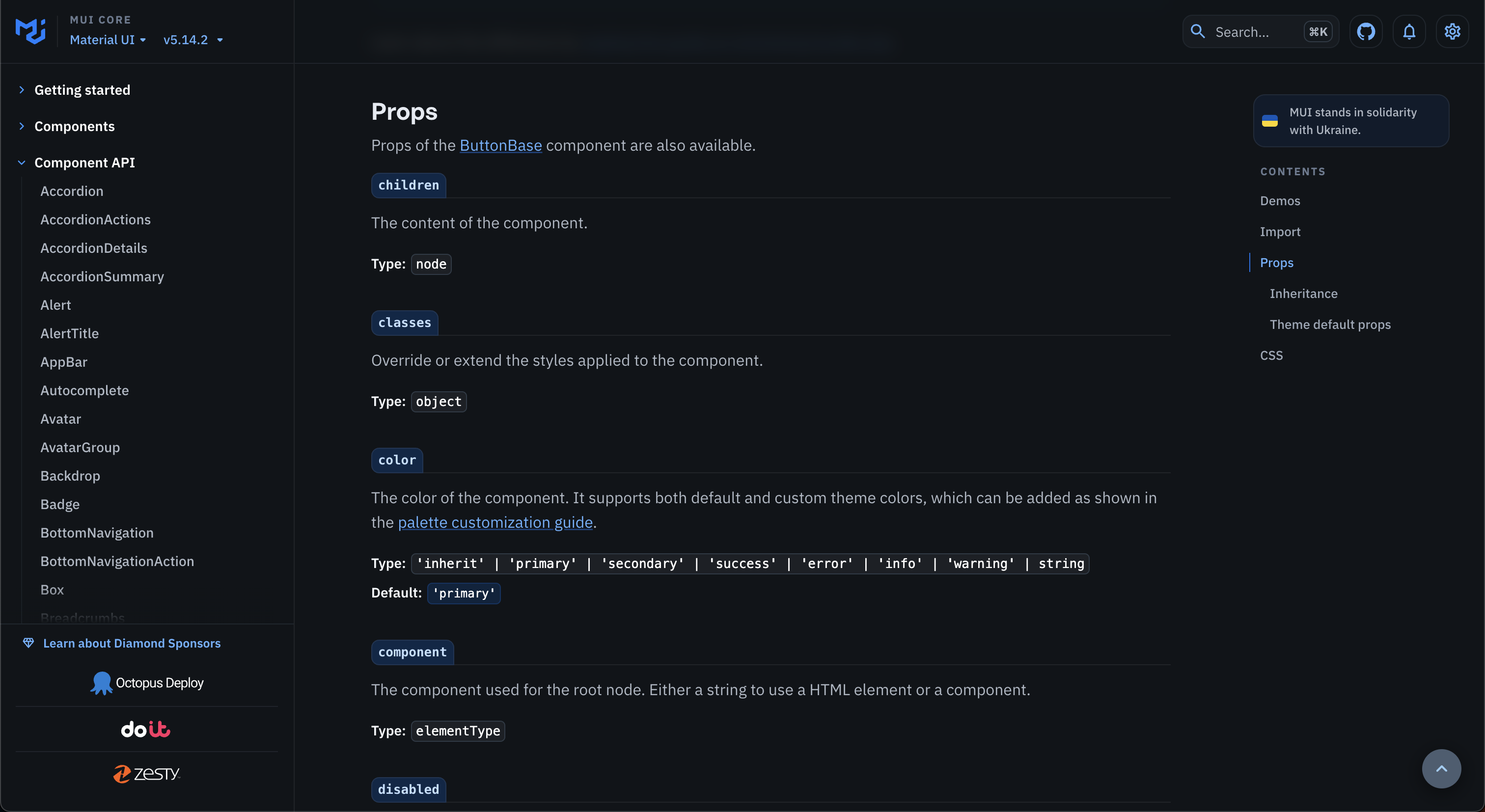Click the scroll-to-top arrow button
Image resolution: width=1485 pixels, height=812 pixels.
(1441, 769)
